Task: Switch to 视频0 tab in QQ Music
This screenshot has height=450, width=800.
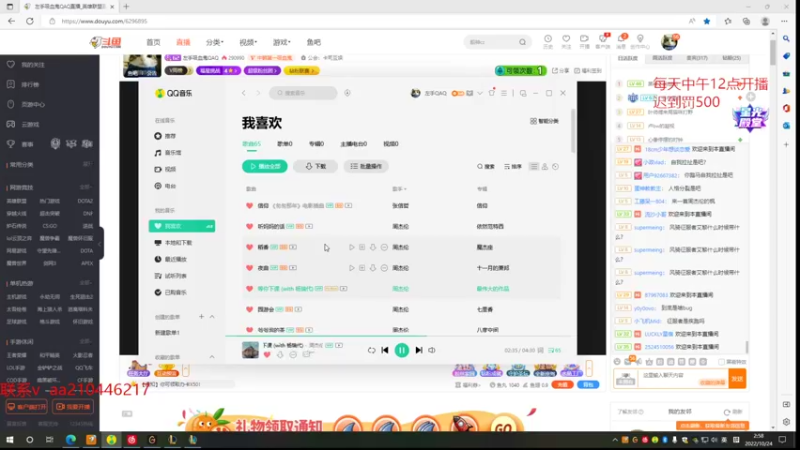Action: click(391, 144)
